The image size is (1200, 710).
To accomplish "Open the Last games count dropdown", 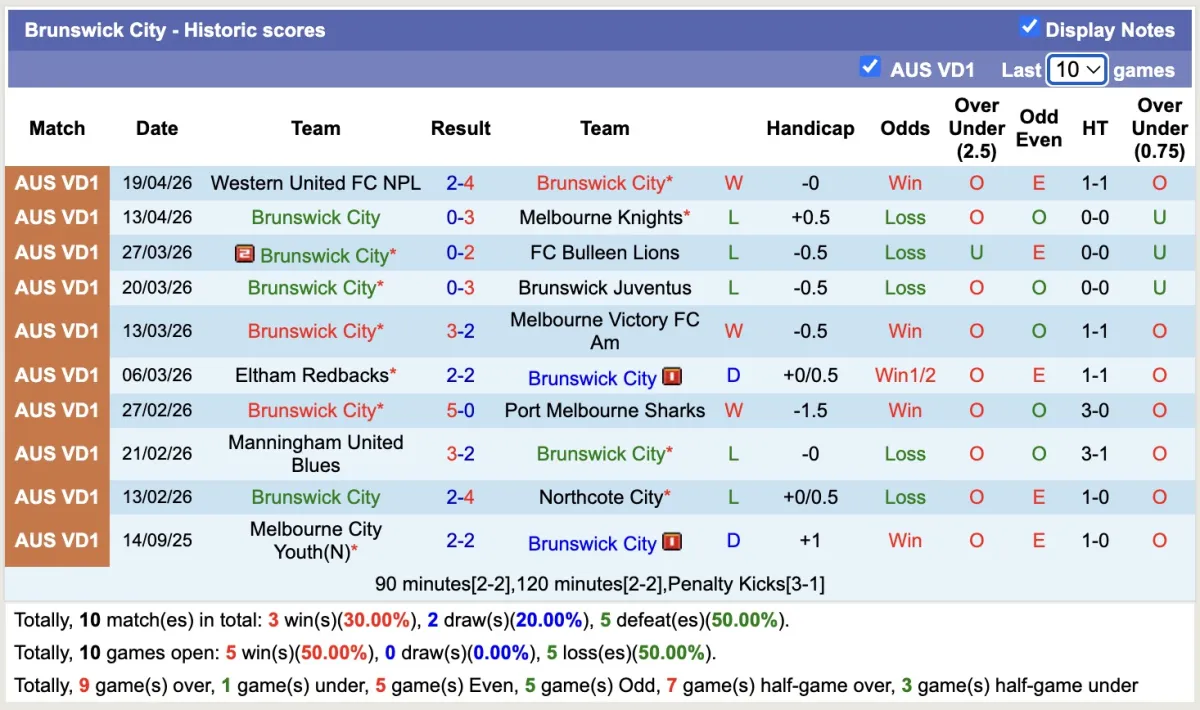I will click(1077, 69).
